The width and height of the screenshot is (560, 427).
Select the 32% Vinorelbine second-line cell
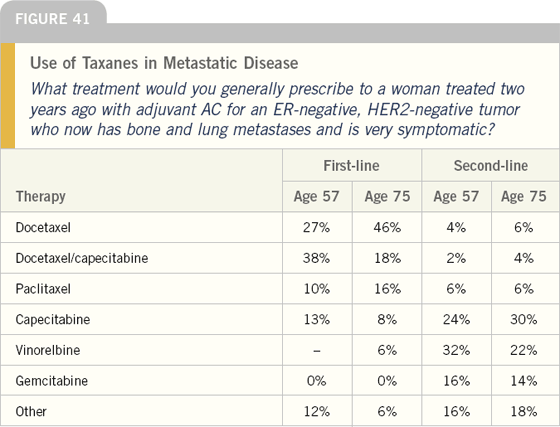[456, 350]
